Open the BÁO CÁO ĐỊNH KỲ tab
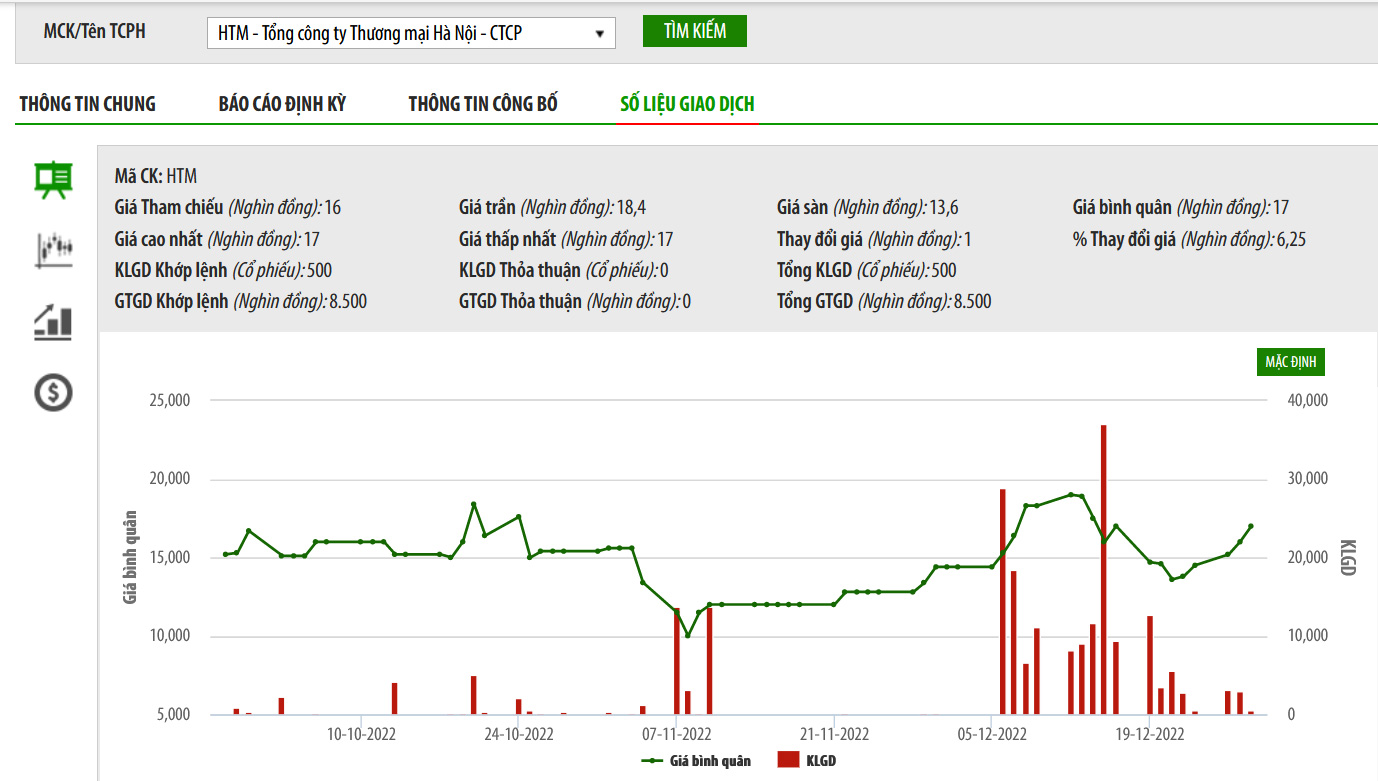This screenshot has width=1378, height=781. [x=282, y=104]
